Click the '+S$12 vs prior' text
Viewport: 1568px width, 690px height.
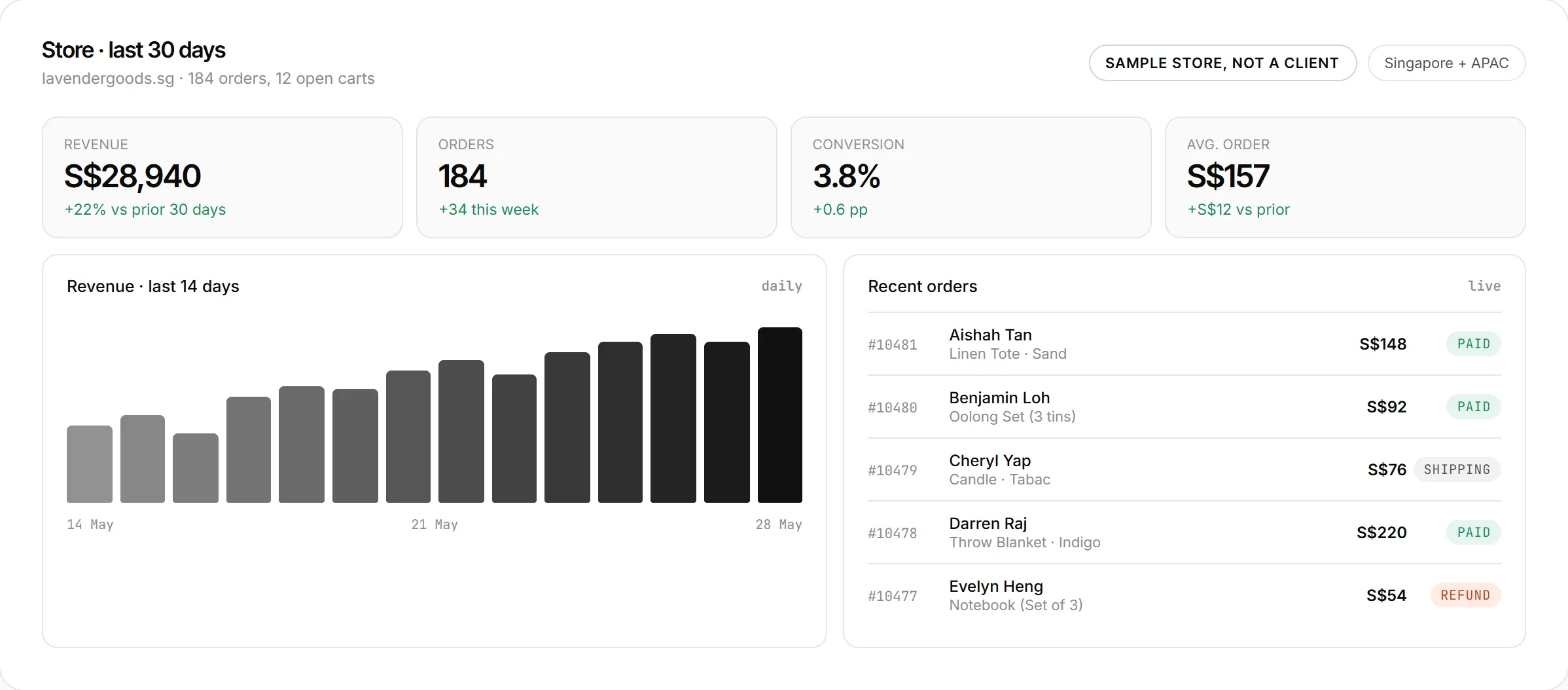pyautogui.click(x=1238, y=209)
